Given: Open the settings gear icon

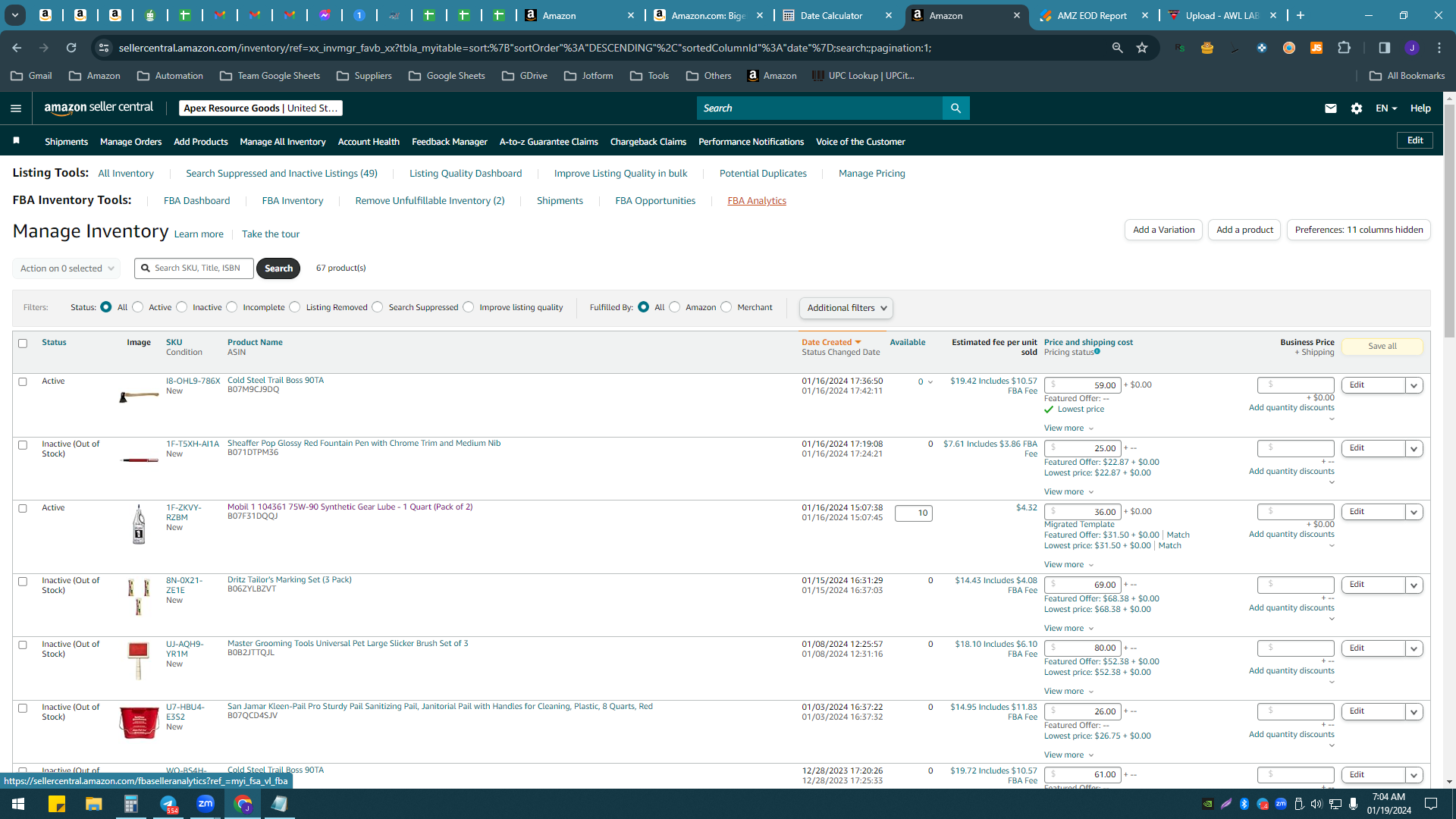Looking at the screenshot, I should [x=1357, y=108].
